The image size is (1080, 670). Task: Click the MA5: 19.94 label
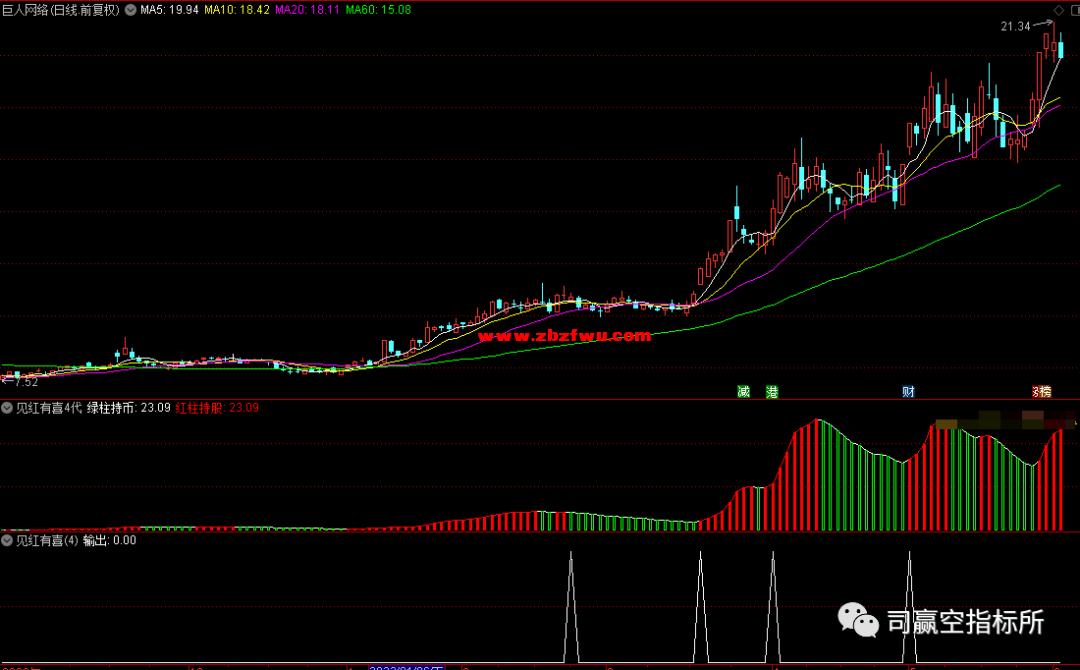169,10
